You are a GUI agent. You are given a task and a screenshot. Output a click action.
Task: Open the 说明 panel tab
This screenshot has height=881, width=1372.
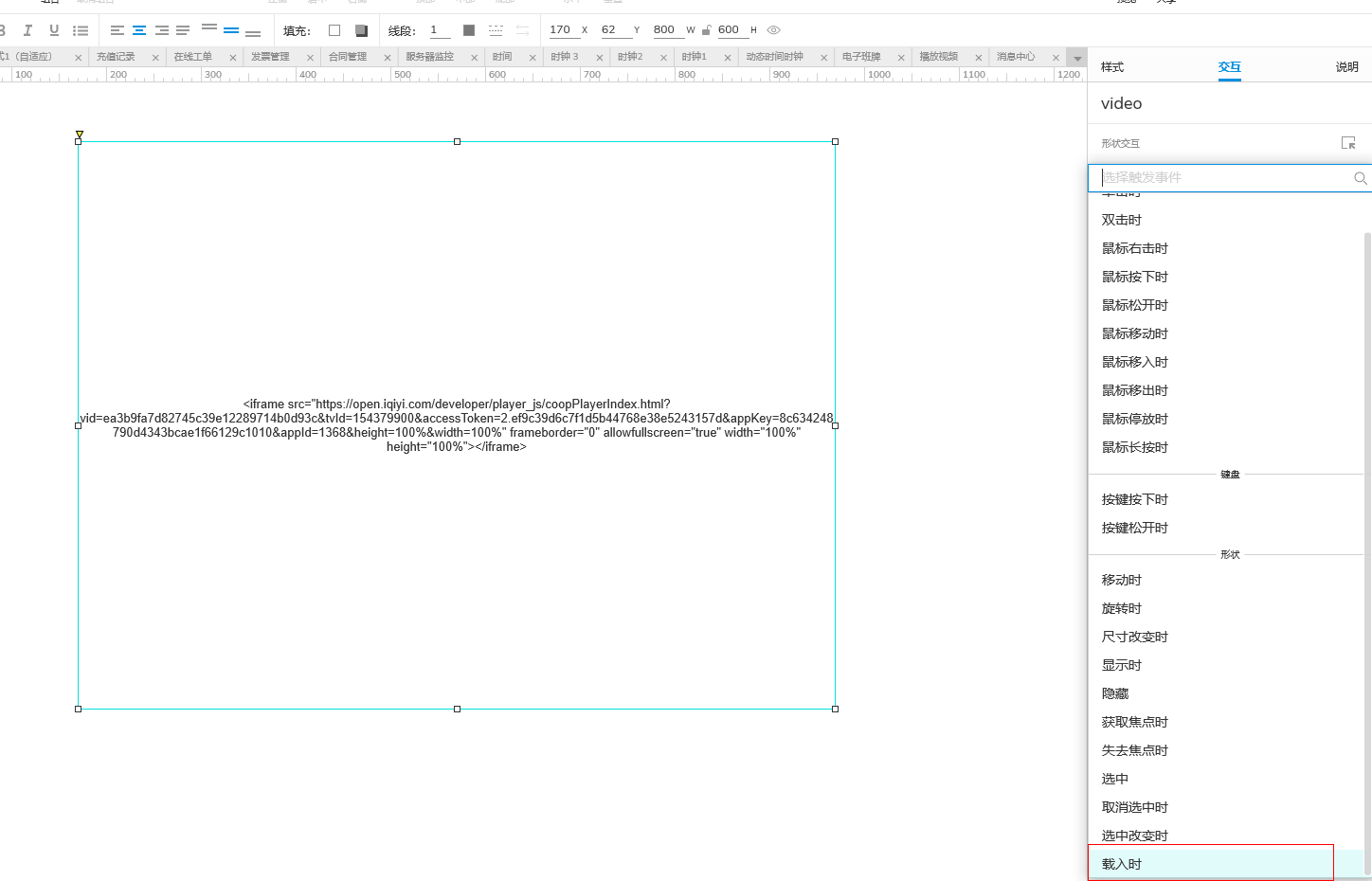click(1346, 67)
